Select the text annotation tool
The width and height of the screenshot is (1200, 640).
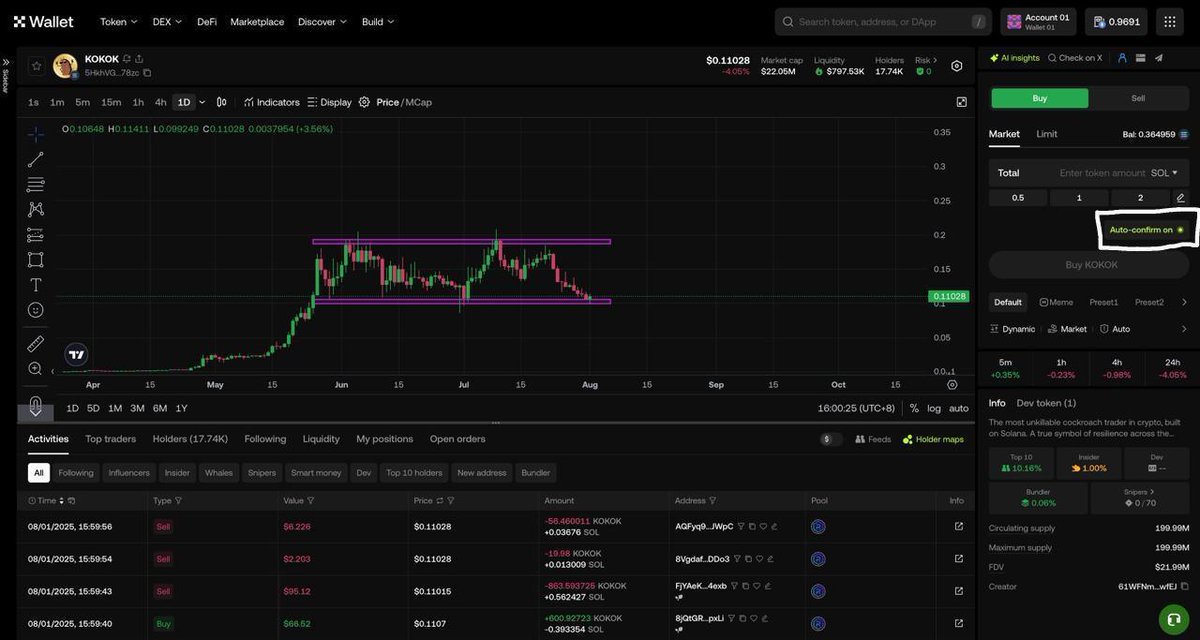[x=35, y=285]
